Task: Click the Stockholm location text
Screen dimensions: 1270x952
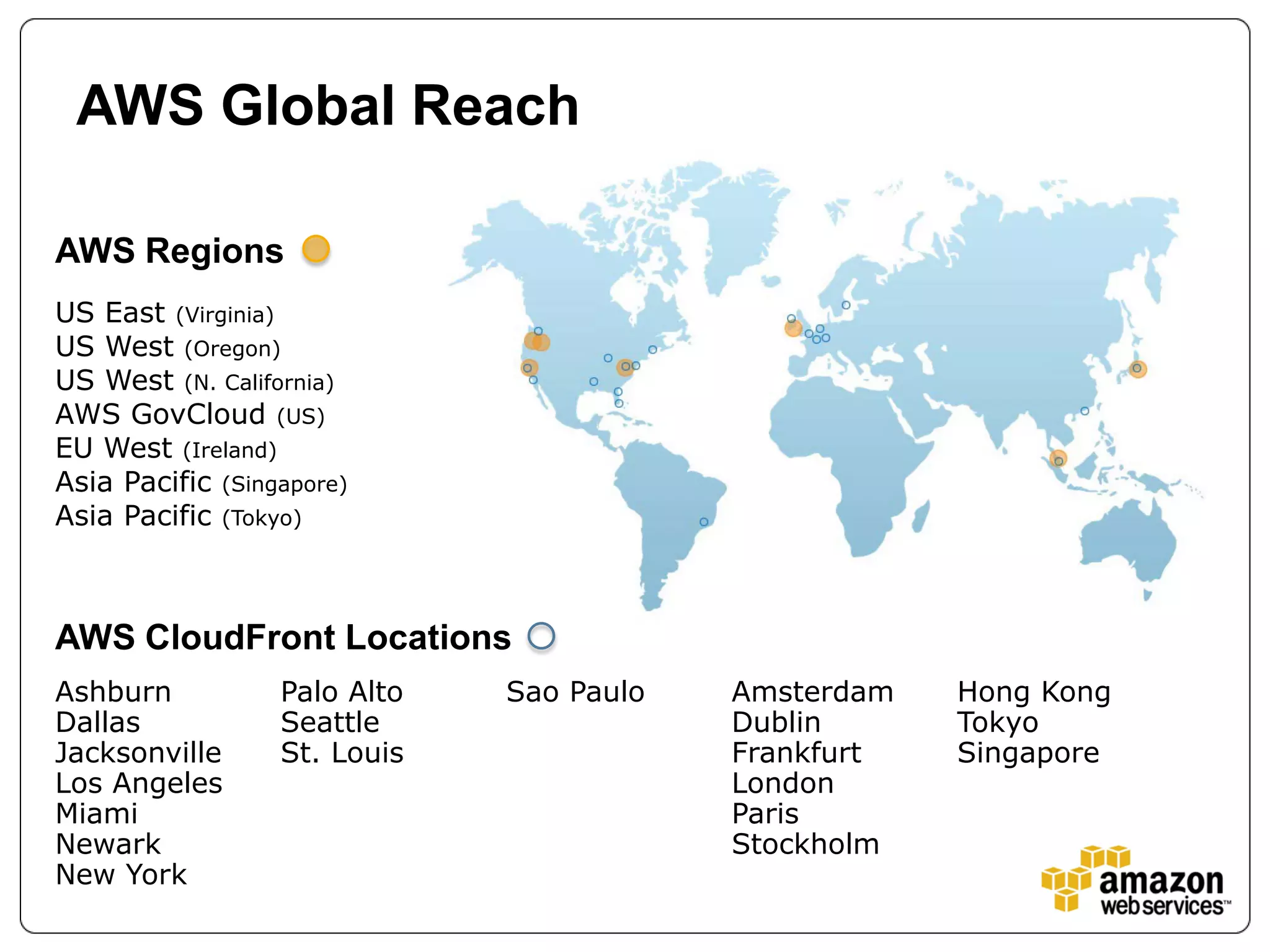Action: coord(806,844)
